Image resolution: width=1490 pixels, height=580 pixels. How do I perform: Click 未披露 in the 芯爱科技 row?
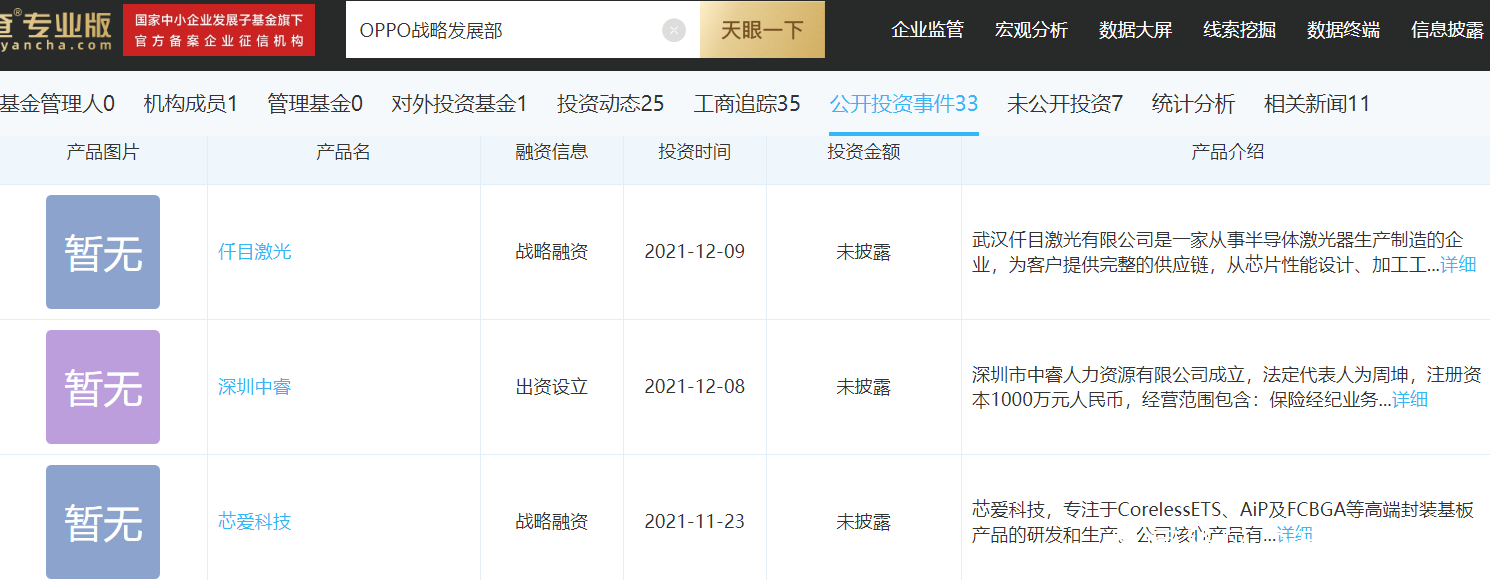(864, 521)
